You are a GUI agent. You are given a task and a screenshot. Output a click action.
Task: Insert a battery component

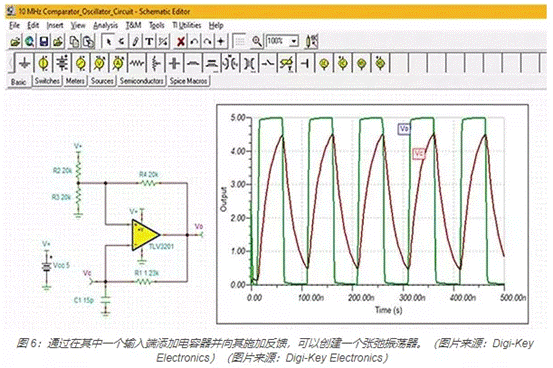point(62,64)
